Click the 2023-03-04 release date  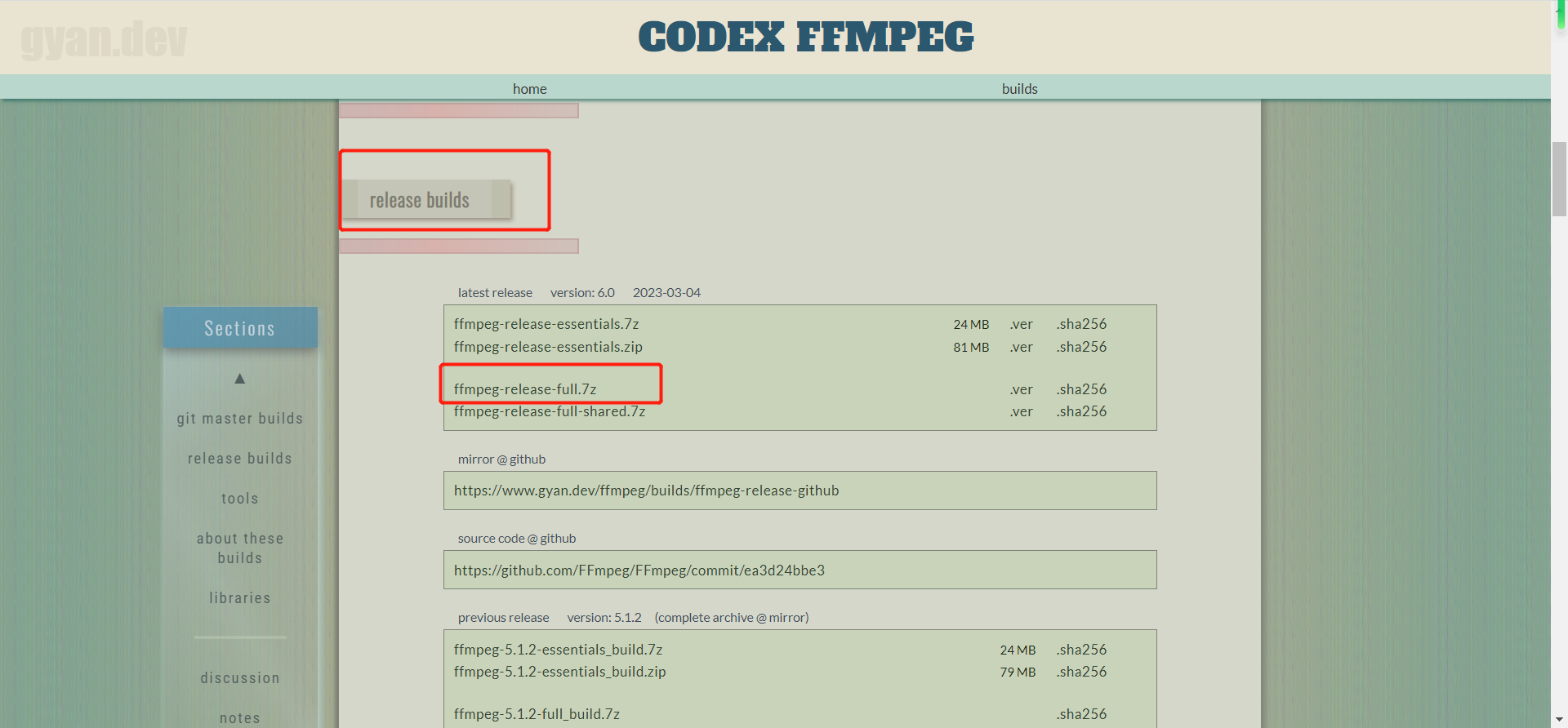point(666,293)
